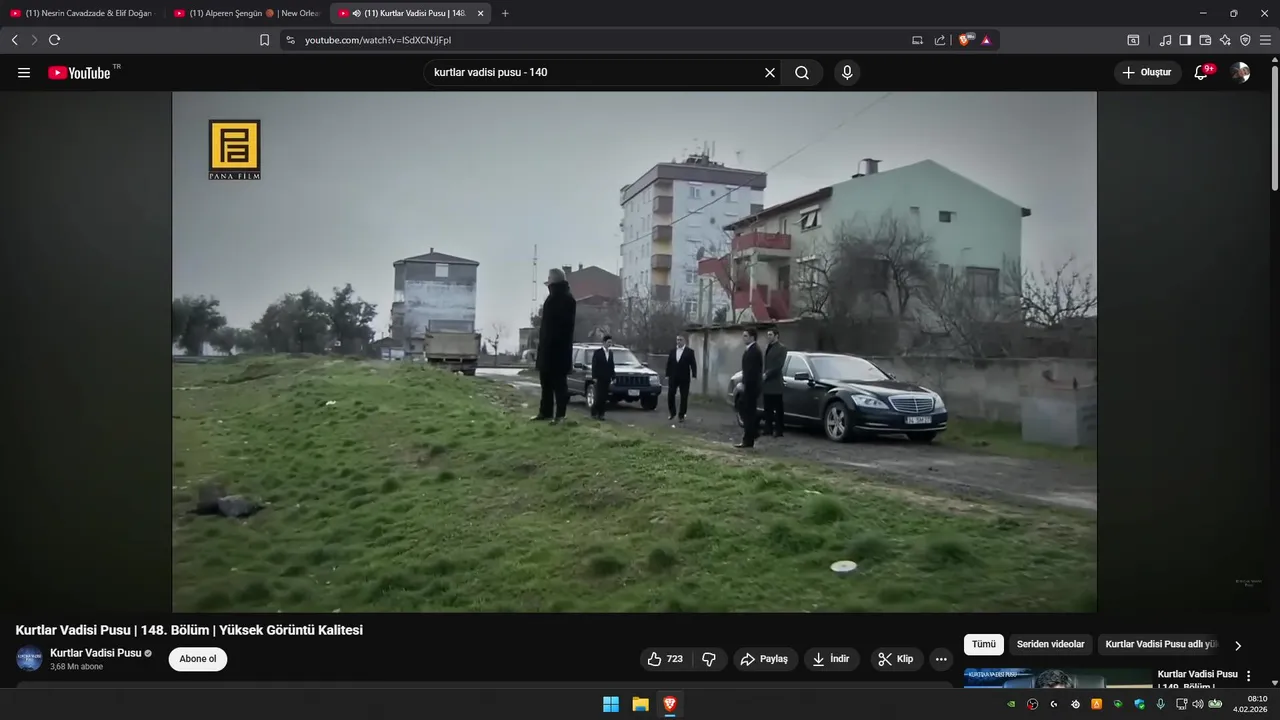Open Brave Wallet icon

1205,40
